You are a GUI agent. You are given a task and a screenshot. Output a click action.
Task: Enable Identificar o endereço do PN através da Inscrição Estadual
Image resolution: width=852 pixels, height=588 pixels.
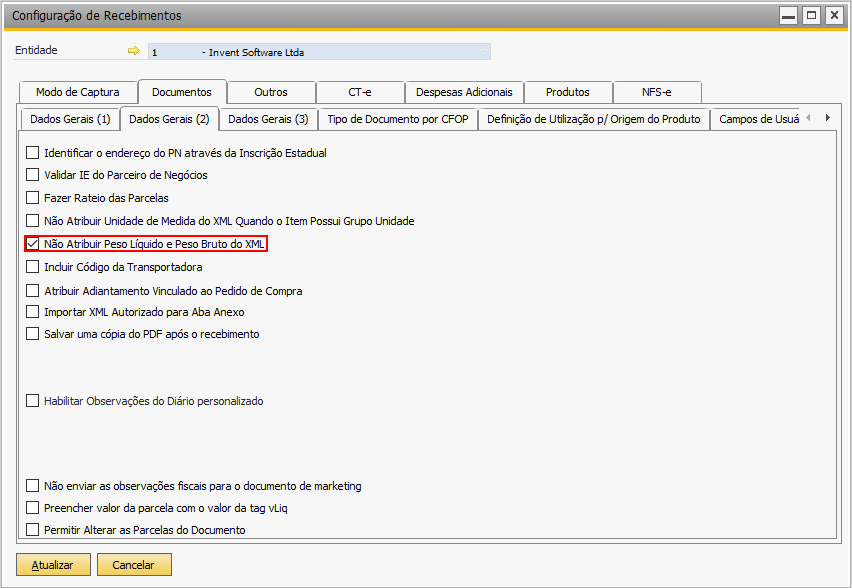pos(33,153)
